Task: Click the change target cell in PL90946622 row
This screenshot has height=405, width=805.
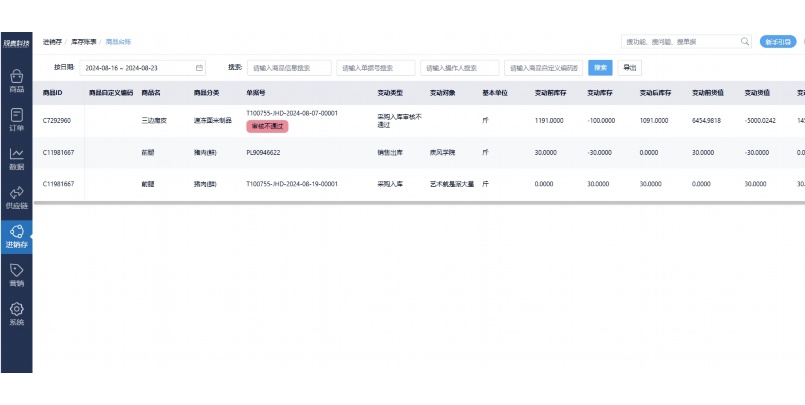Action: [x=443, y=152]
